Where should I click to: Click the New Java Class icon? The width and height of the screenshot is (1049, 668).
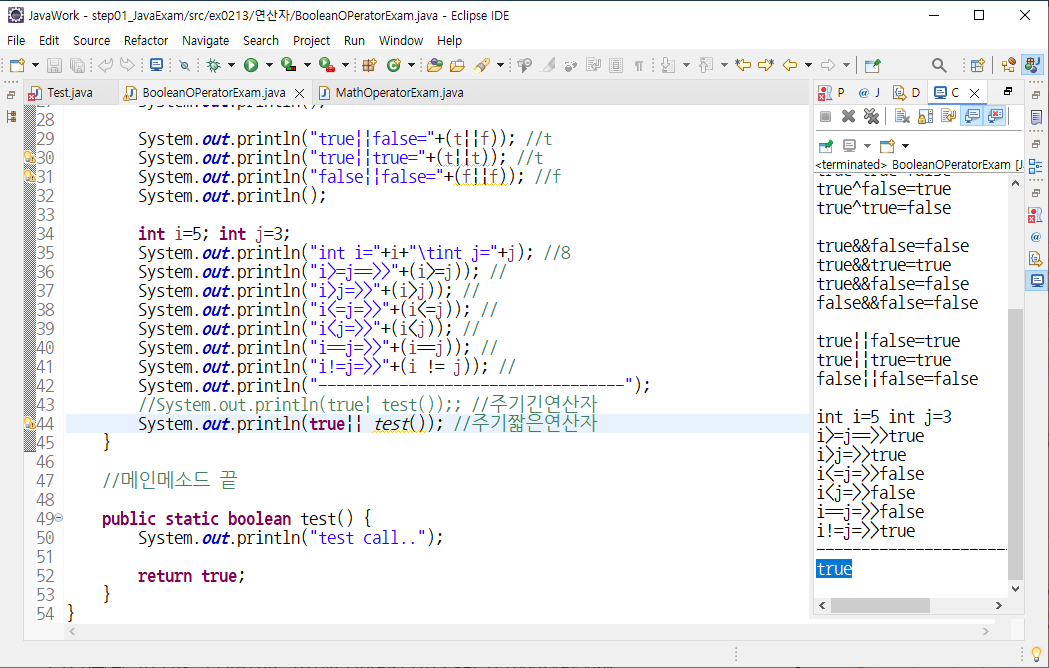click(394, 65)
